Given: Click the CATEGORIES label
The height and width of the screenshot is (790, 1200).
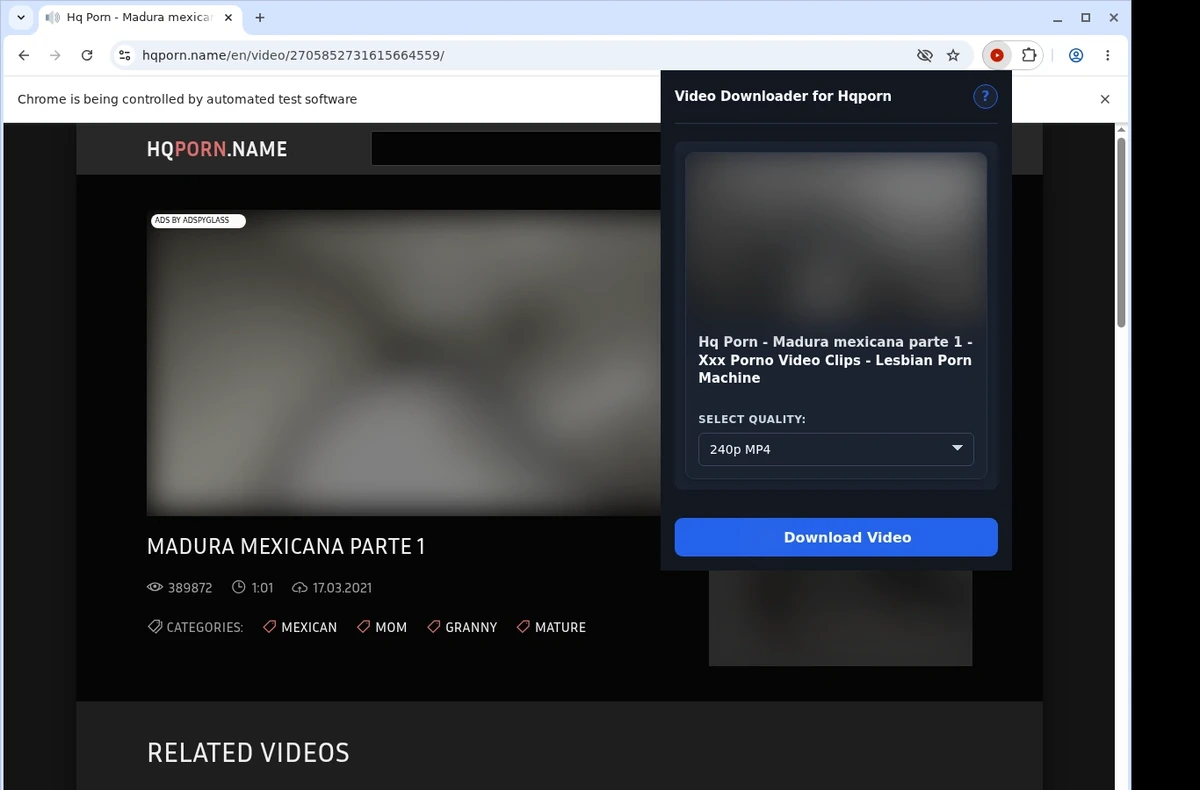Looking at the screenshot, I should [196, 627].
